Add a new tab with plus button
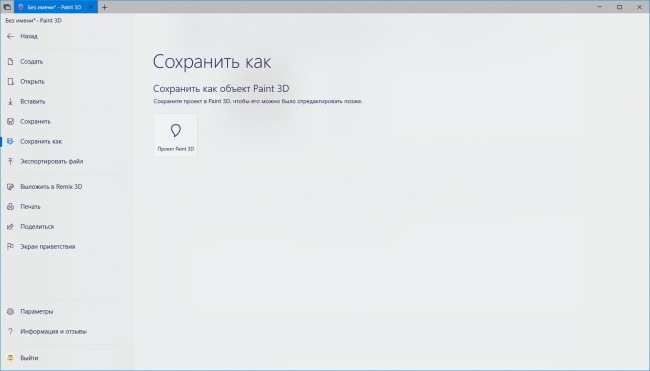The width and height of the screenshot is (650, 371). pos(104,7)
